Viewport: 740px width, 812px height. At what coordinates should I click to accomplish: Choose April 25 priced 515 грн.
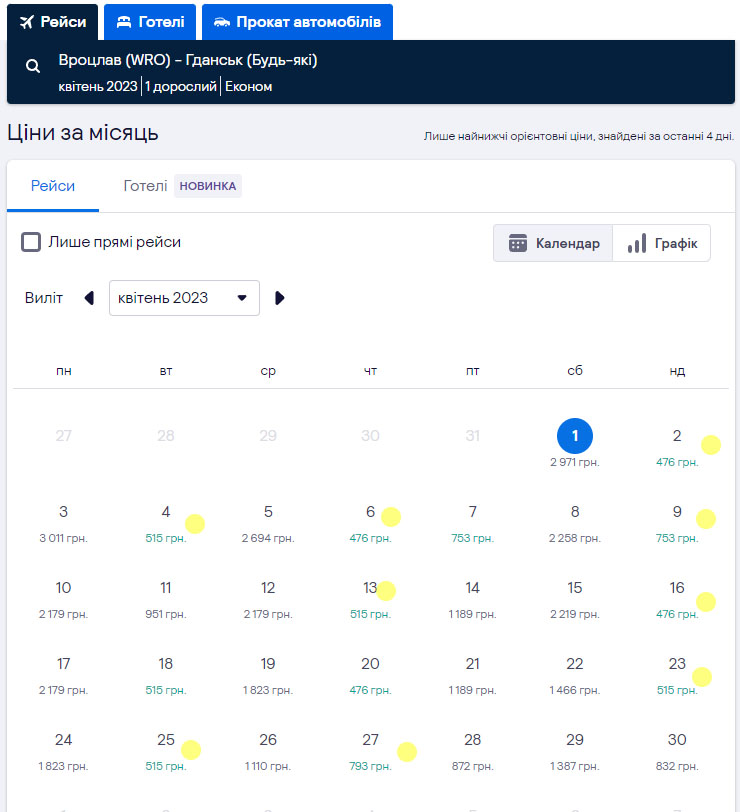point(166,751)
